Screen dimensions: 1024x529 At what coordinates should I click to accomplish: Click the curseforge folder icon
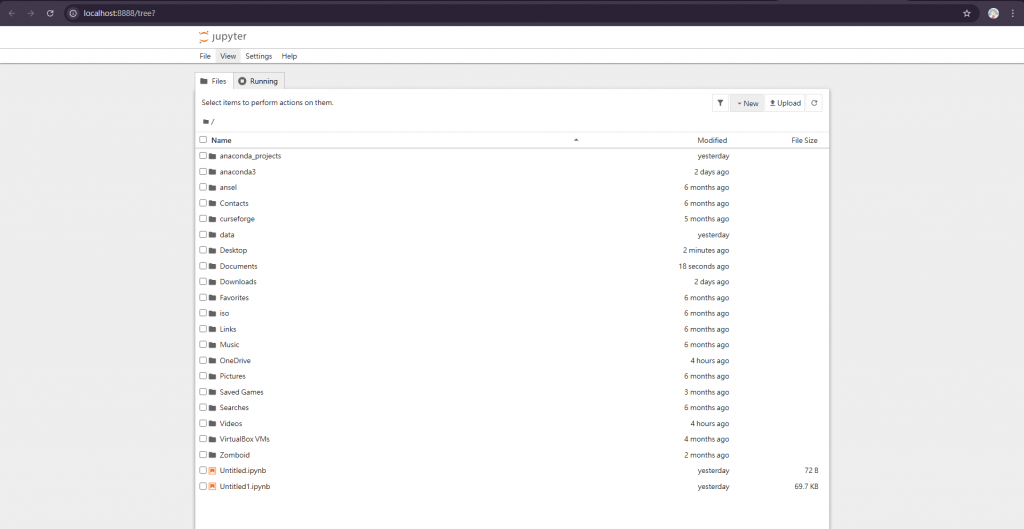coord(212,219)
